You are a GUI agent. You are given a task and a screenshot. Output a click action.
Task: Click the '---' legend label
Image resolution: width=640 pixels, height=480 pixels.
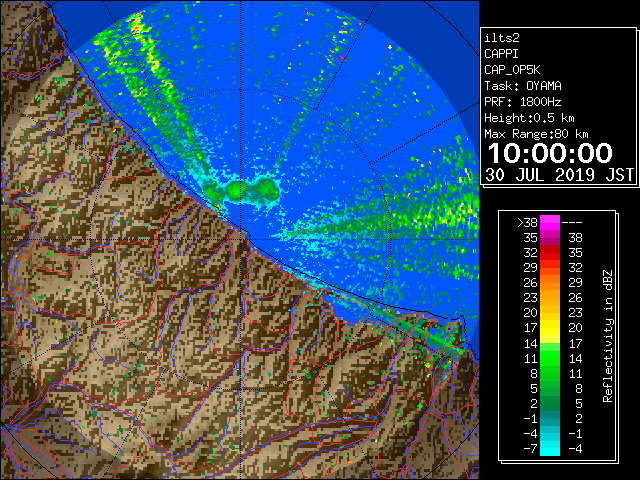[572, 223]
